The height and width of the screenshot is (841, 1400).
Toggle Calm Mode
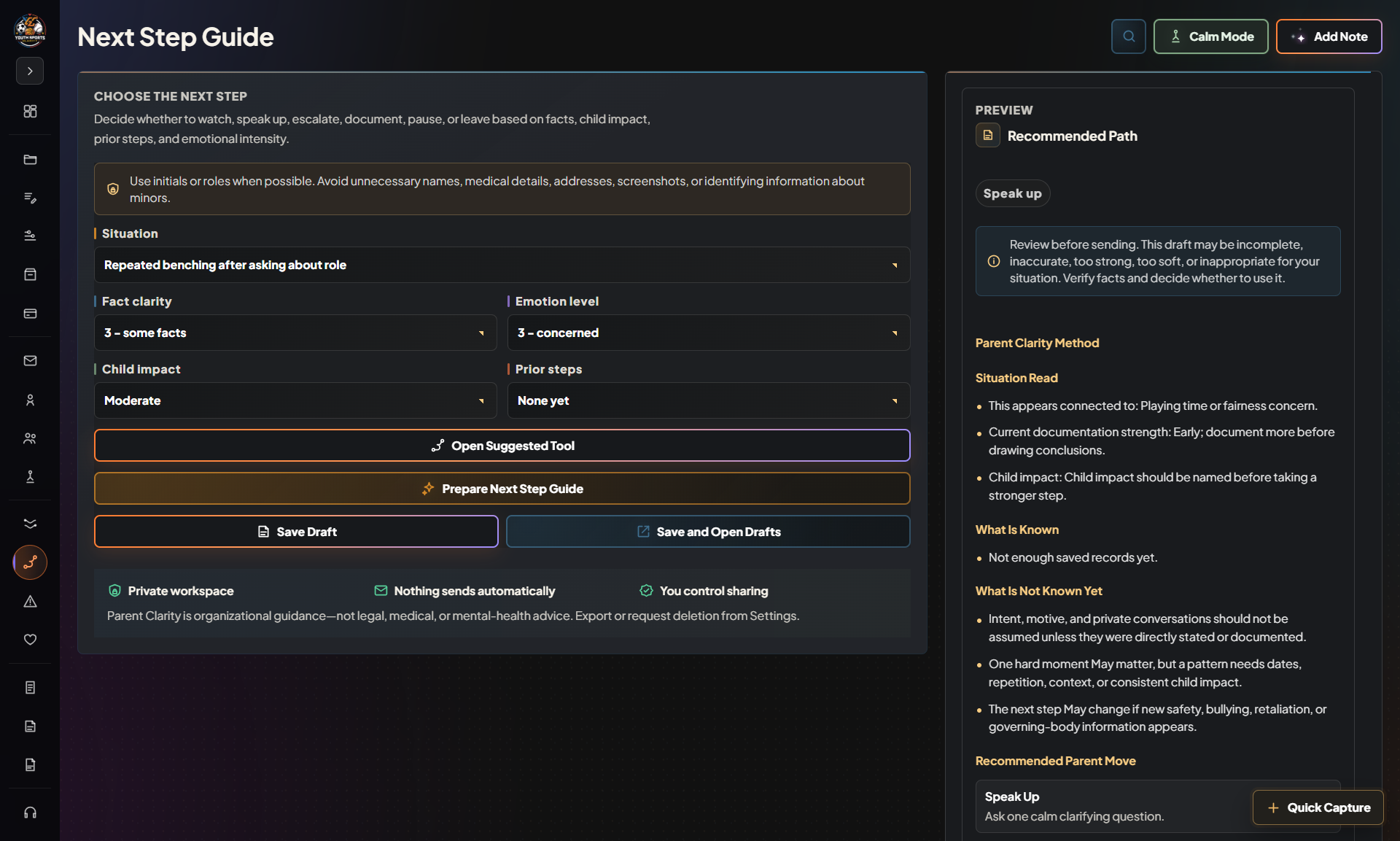click(x=1210, y=36)
